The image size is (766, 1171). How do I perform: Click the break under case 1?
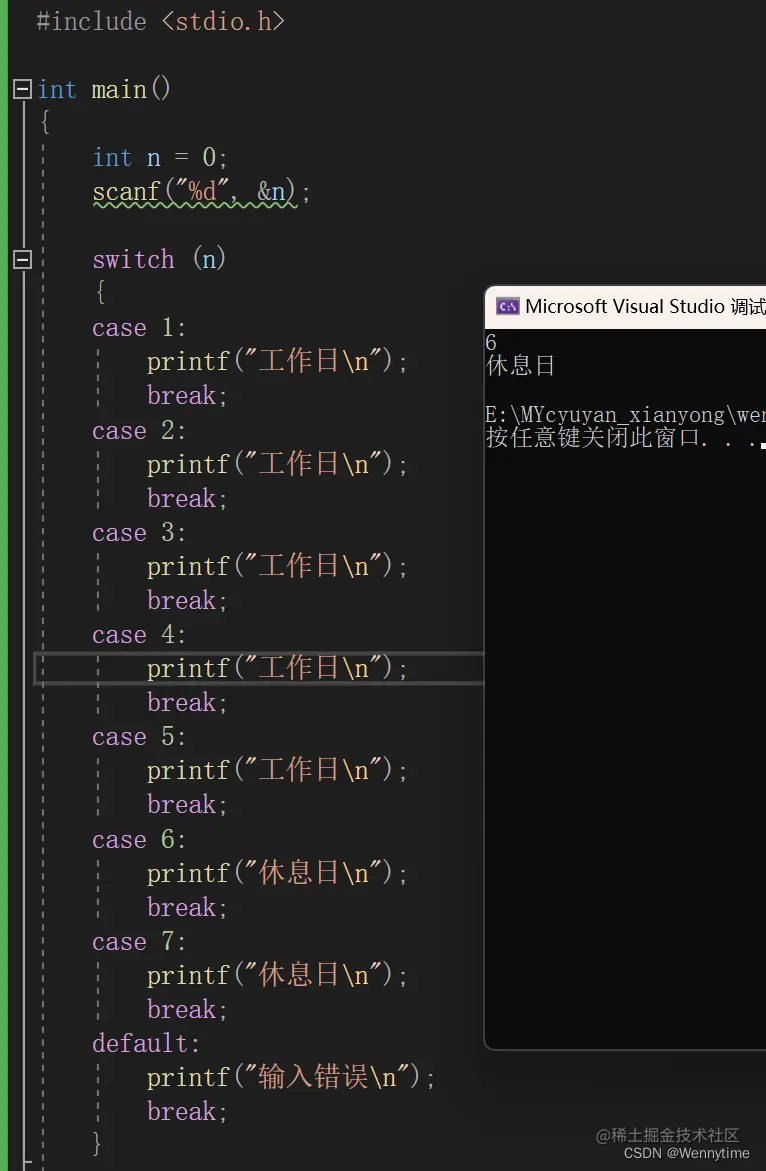[x=187, y=395]
